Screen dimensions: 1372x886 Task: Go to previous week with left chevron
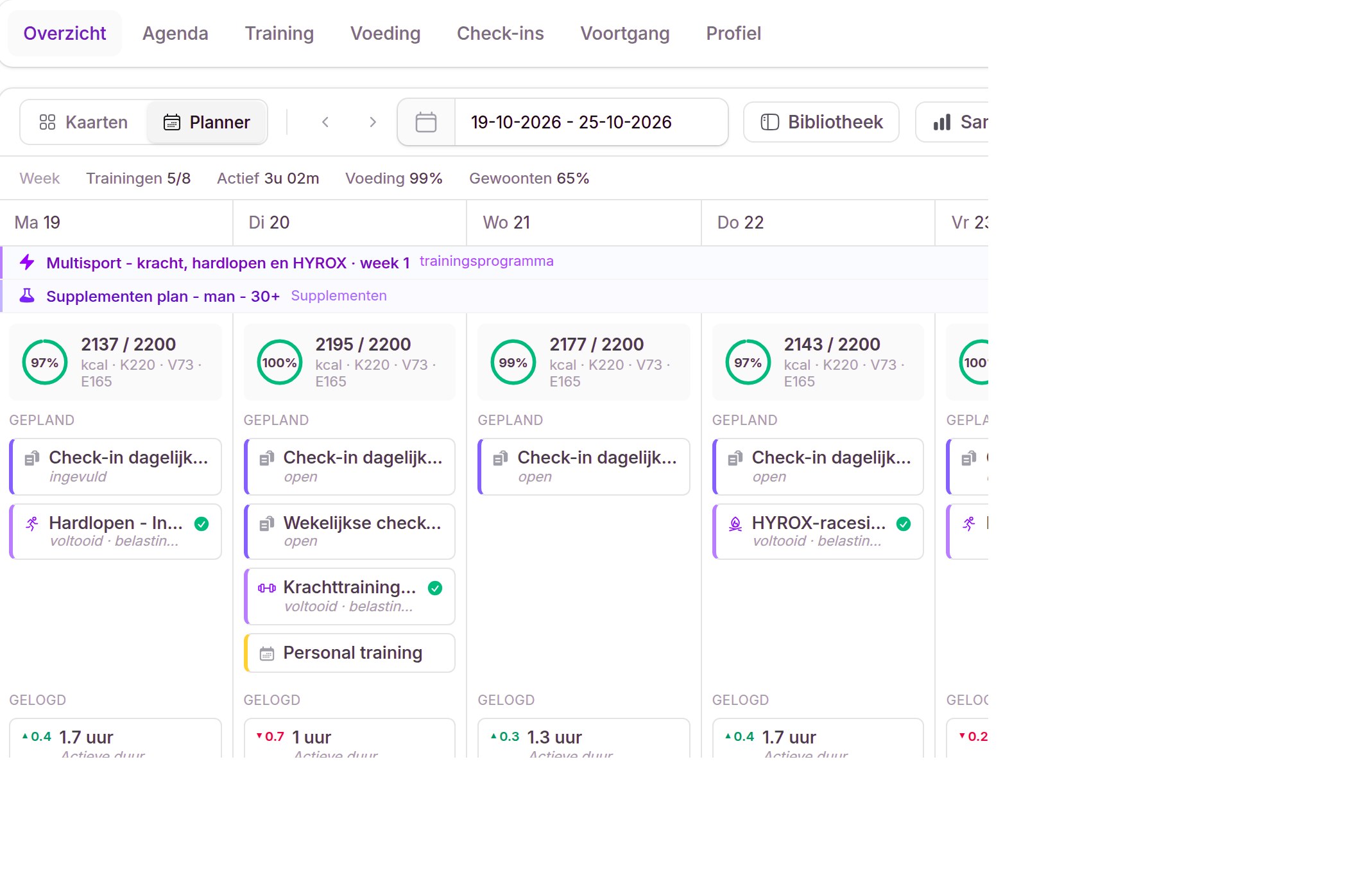[325, 122]
